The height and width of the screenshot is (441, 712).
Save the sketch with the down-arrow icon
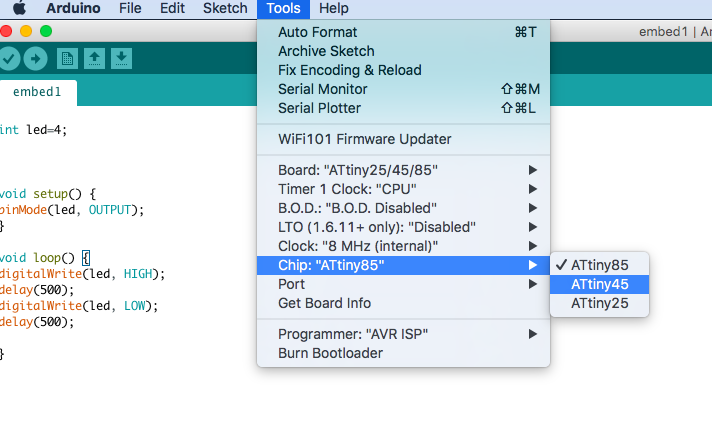pos(121,59)
